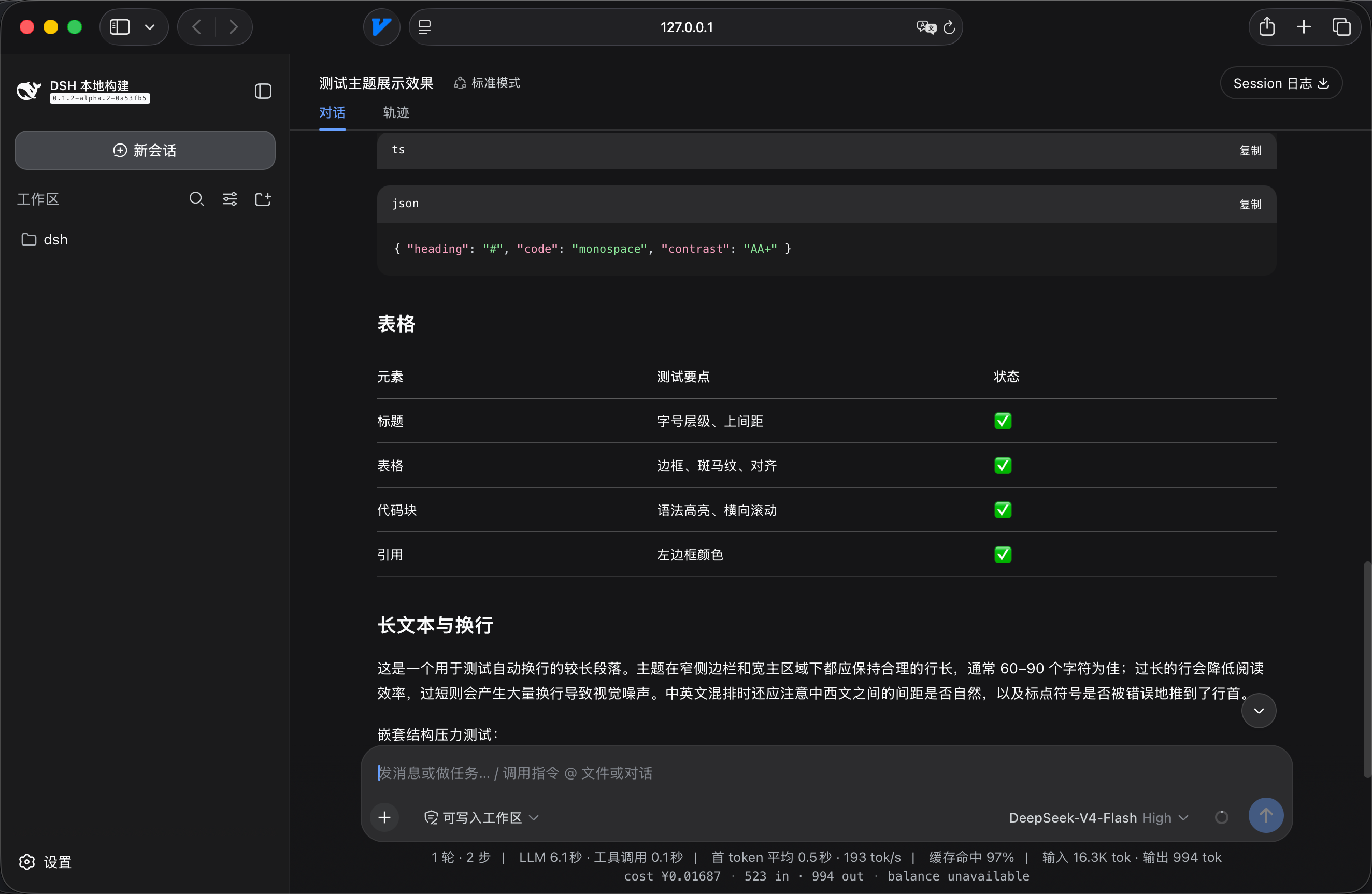Open workspace filter settings sliders icon

click(230, 199)
